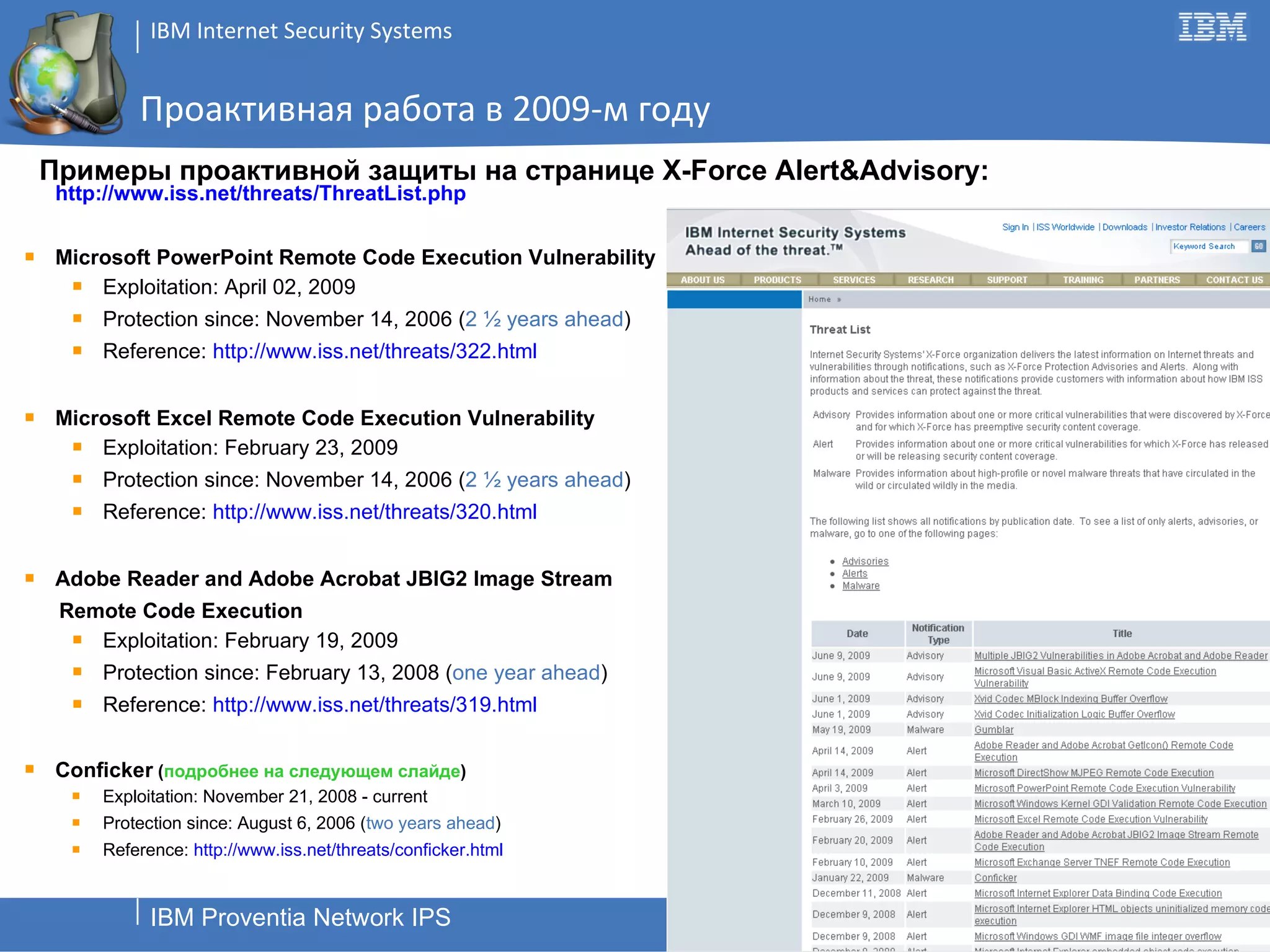1270x952 pixels.
Task: Click the GO search button
Action: [x=1258, y=247]
